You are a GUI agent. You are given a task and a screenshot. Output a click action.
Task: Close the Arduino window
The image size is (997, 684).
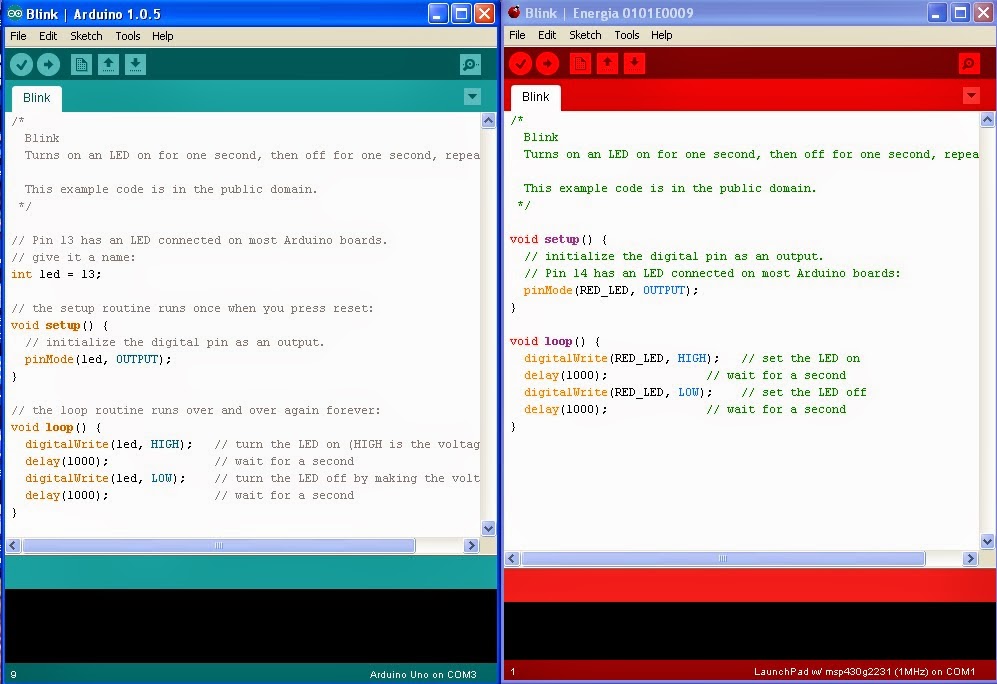coord(485,13)
